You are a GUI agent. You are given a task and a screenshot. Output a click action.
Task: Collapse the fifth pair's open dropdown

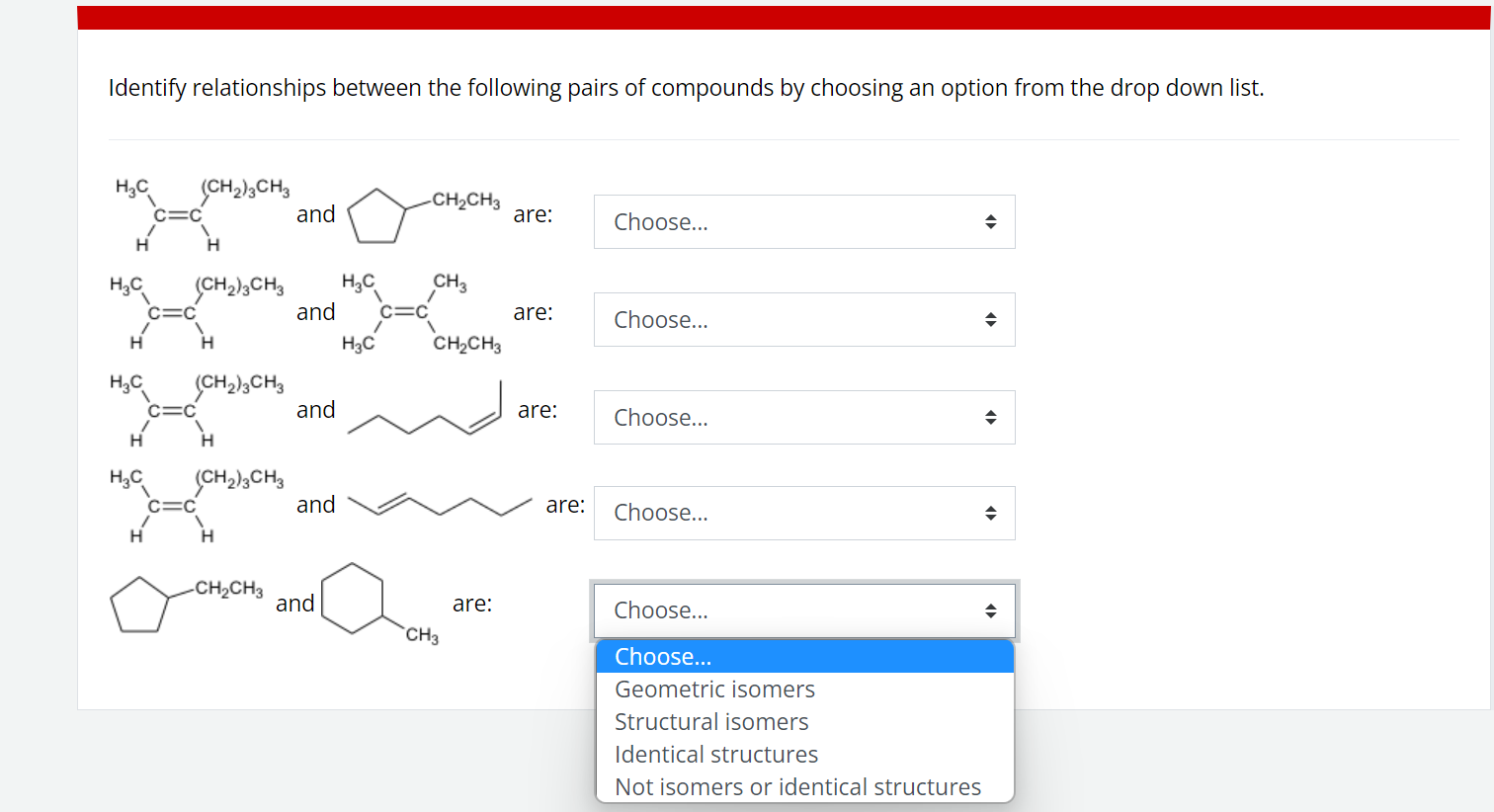[x=804, y=610]
